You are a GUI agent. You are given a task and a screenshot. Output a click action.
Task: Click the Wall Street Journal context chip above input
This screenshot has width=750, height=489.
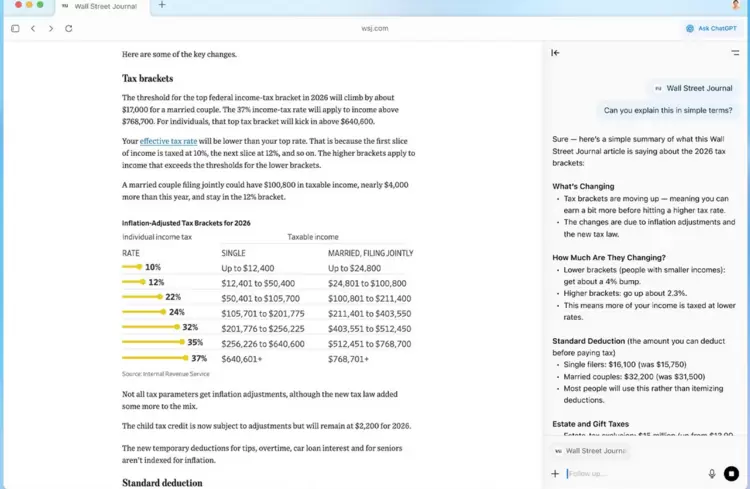(590, 451)
